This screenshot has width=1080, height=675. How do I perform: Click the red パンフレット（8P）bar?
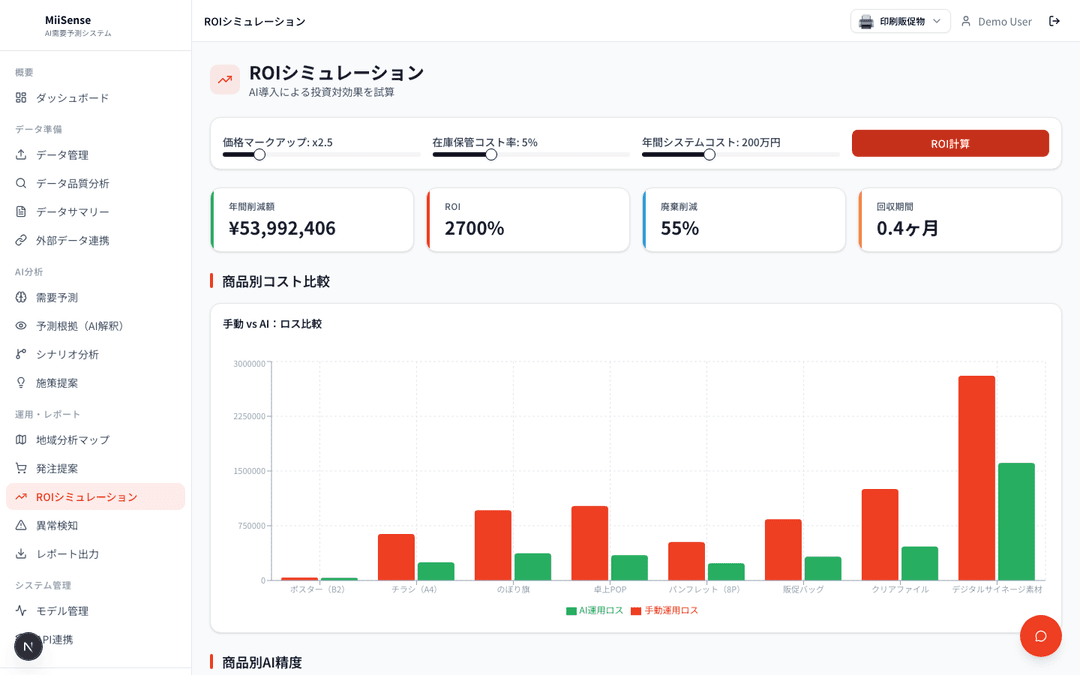[687, 561]
